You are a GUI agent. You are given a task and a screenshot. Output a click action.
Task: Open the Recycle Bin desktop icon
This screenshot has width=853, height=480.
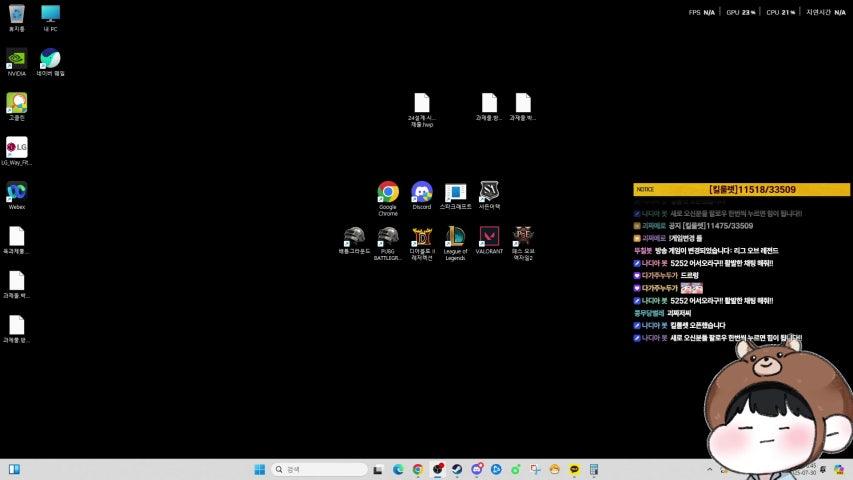tap(17, 17)
